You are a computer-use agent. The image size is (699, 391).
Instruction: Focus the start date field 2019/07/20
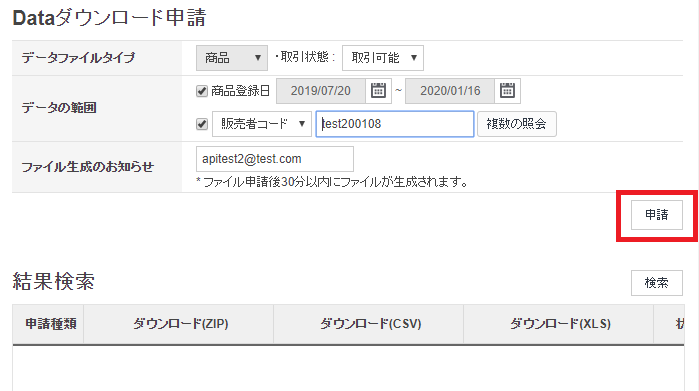(x=321, y=91)
